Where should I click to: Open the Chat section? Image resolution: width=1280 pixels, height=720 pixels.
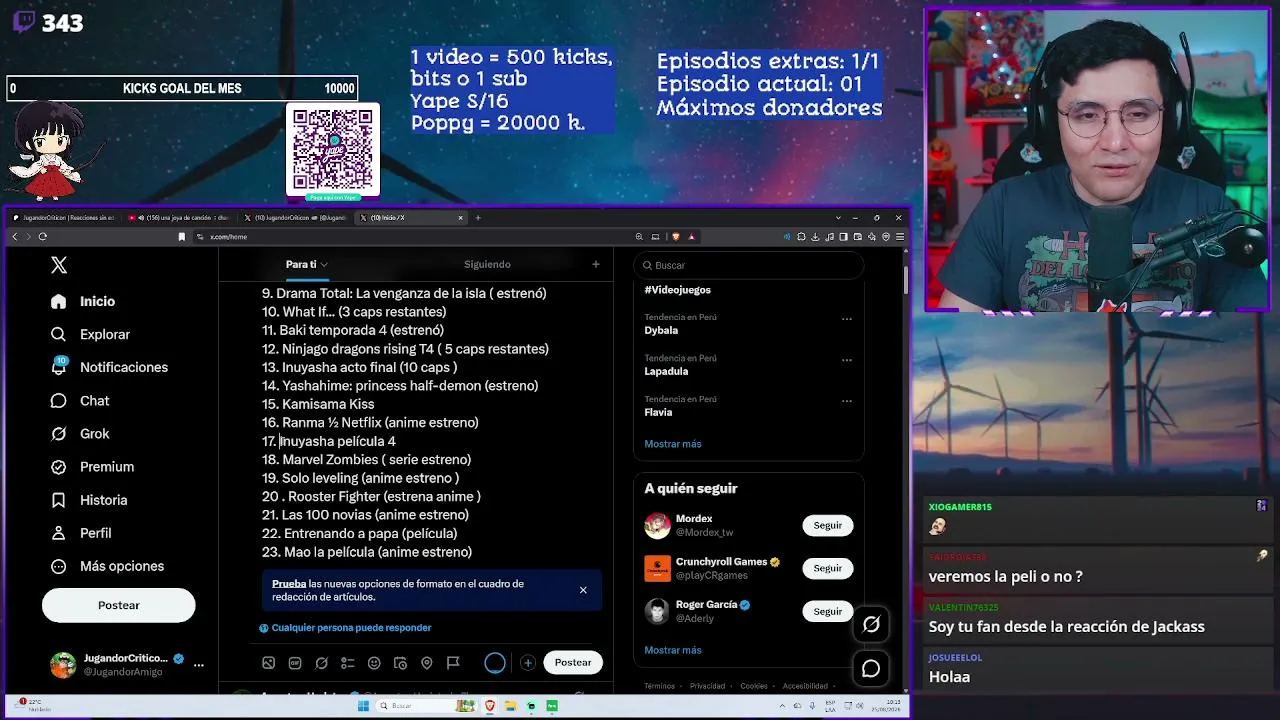pos(80,400)
